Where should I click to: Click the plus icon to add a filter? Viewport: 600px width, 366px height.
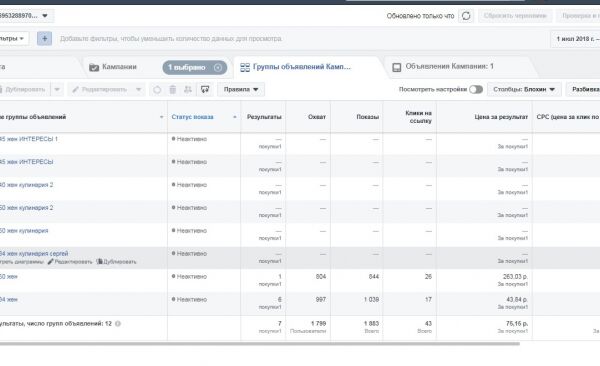pos(44,39)
